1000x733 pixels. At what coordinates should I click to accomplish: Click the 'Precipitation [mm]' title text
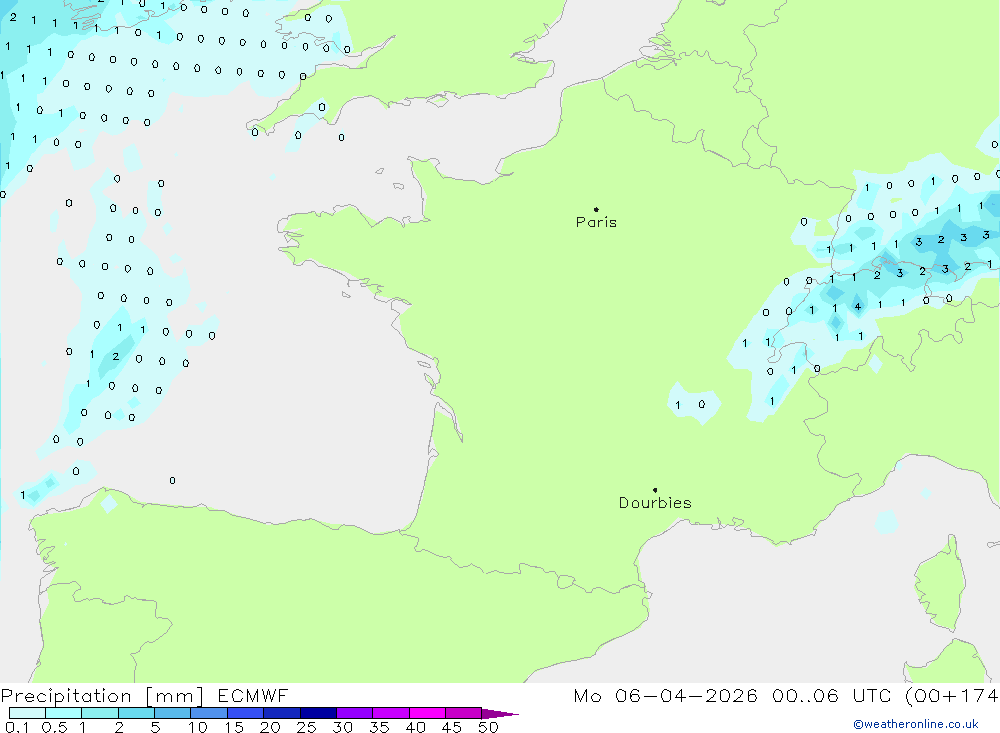[x=102, y=696]
